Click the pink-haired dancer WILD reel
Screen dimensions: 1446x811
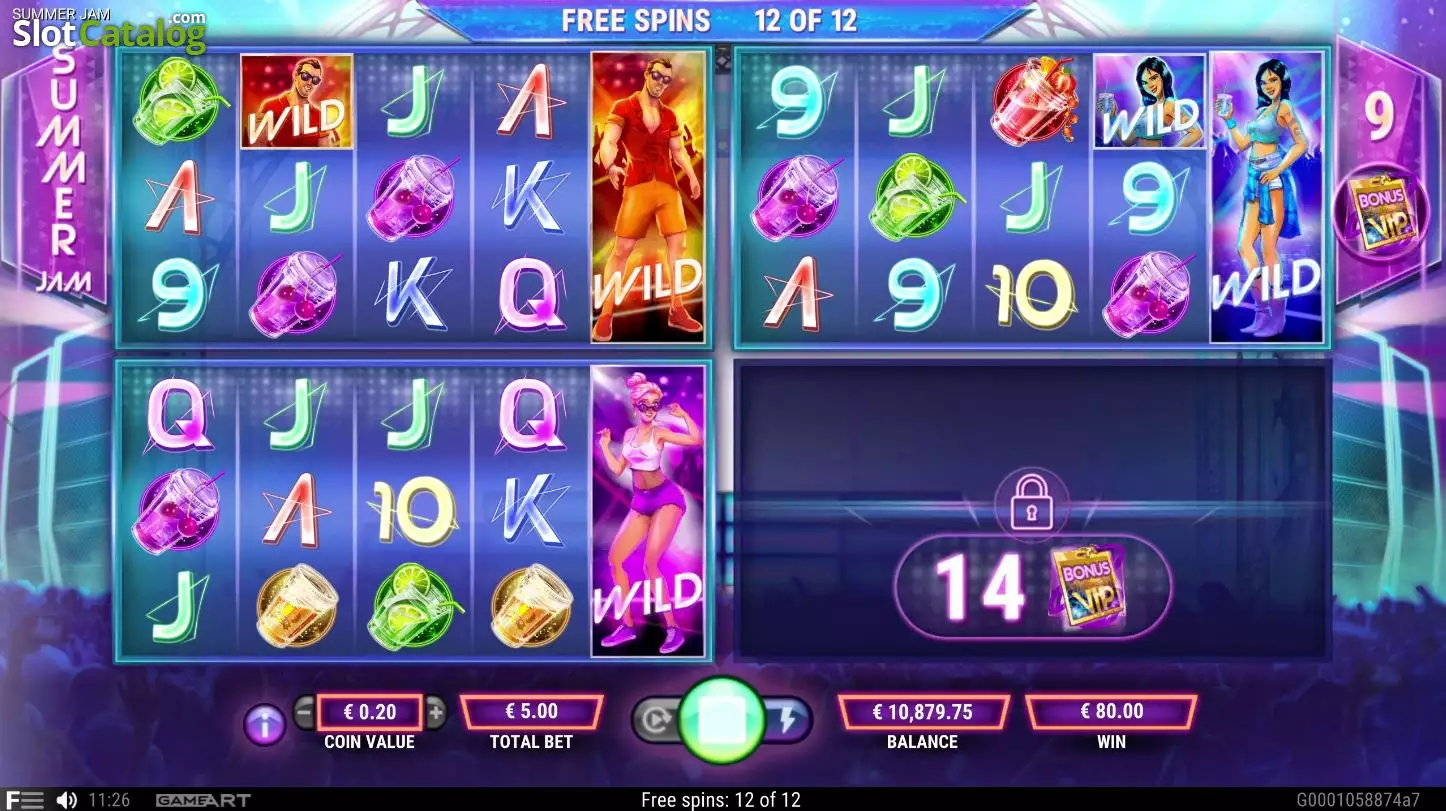[x=648, y=511]
